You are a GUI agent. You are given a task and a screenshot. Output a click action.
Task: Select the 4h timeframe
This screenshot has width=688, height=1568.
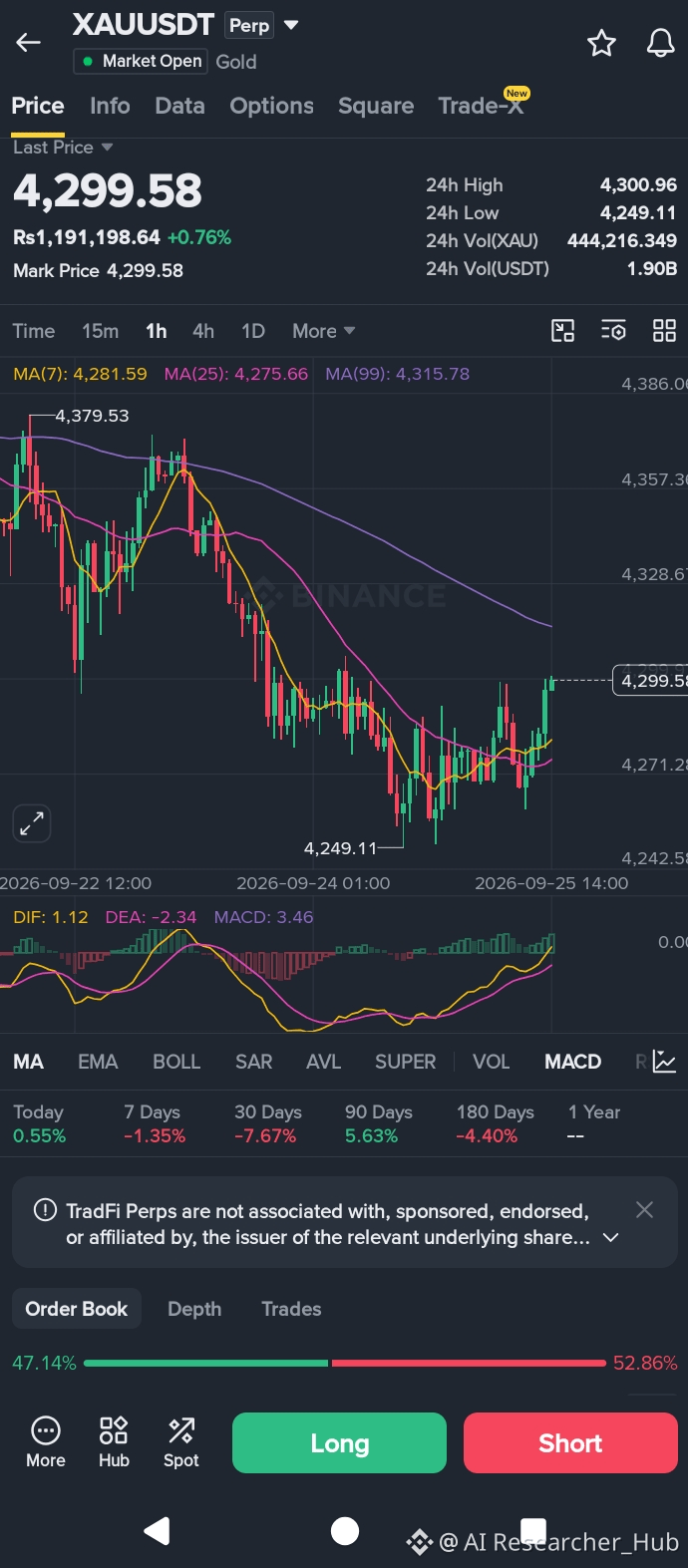tap(203, 331)
